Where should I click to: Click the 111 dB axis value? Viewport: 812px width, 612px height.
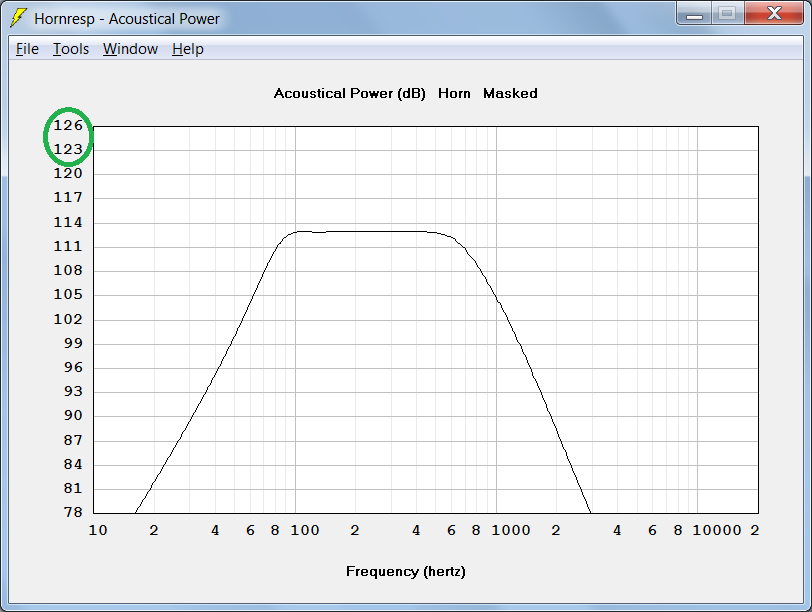(68, 246)
